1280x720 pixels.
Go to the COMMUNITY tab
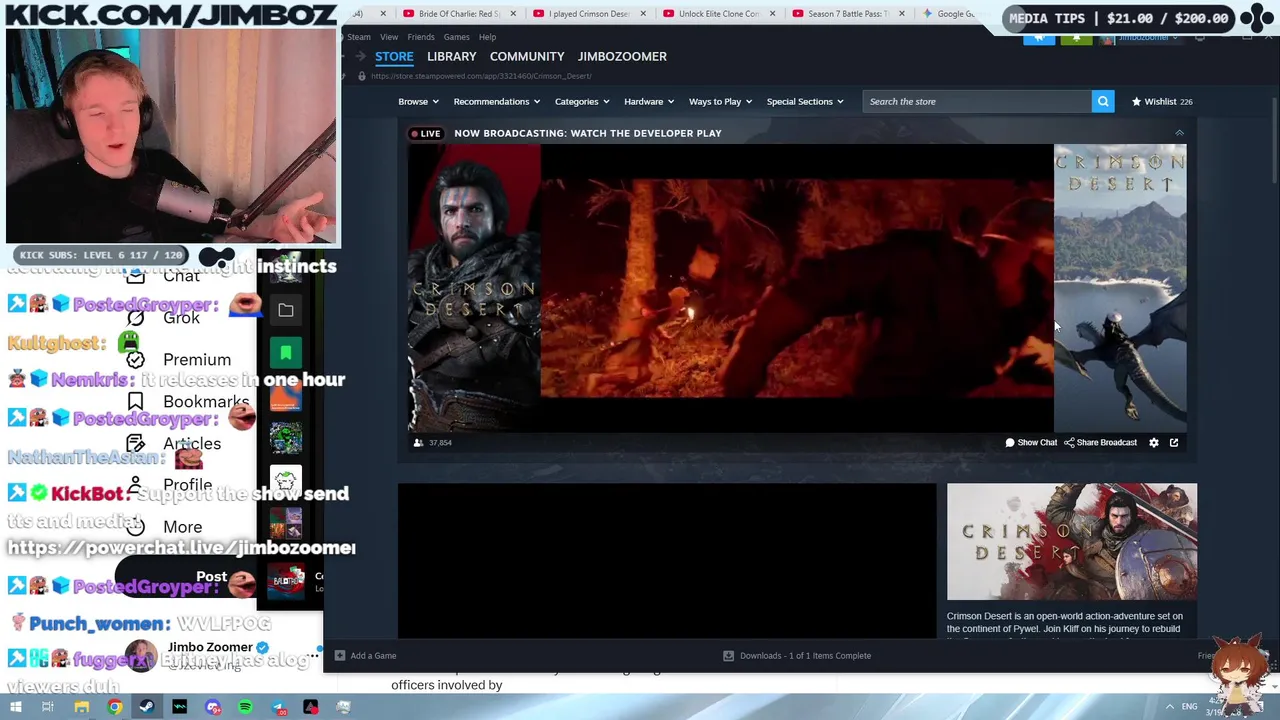coord(527,56)
